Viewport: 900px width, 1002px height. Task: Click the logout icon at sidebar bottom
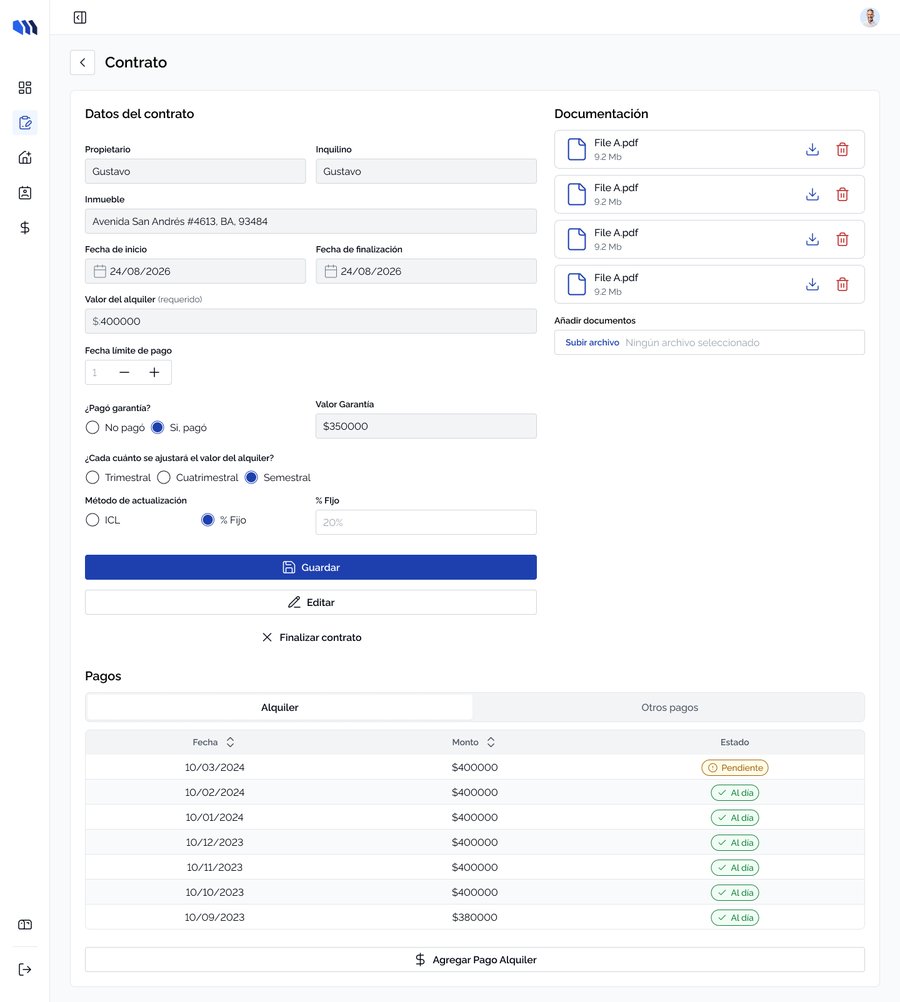click(25, 969)
